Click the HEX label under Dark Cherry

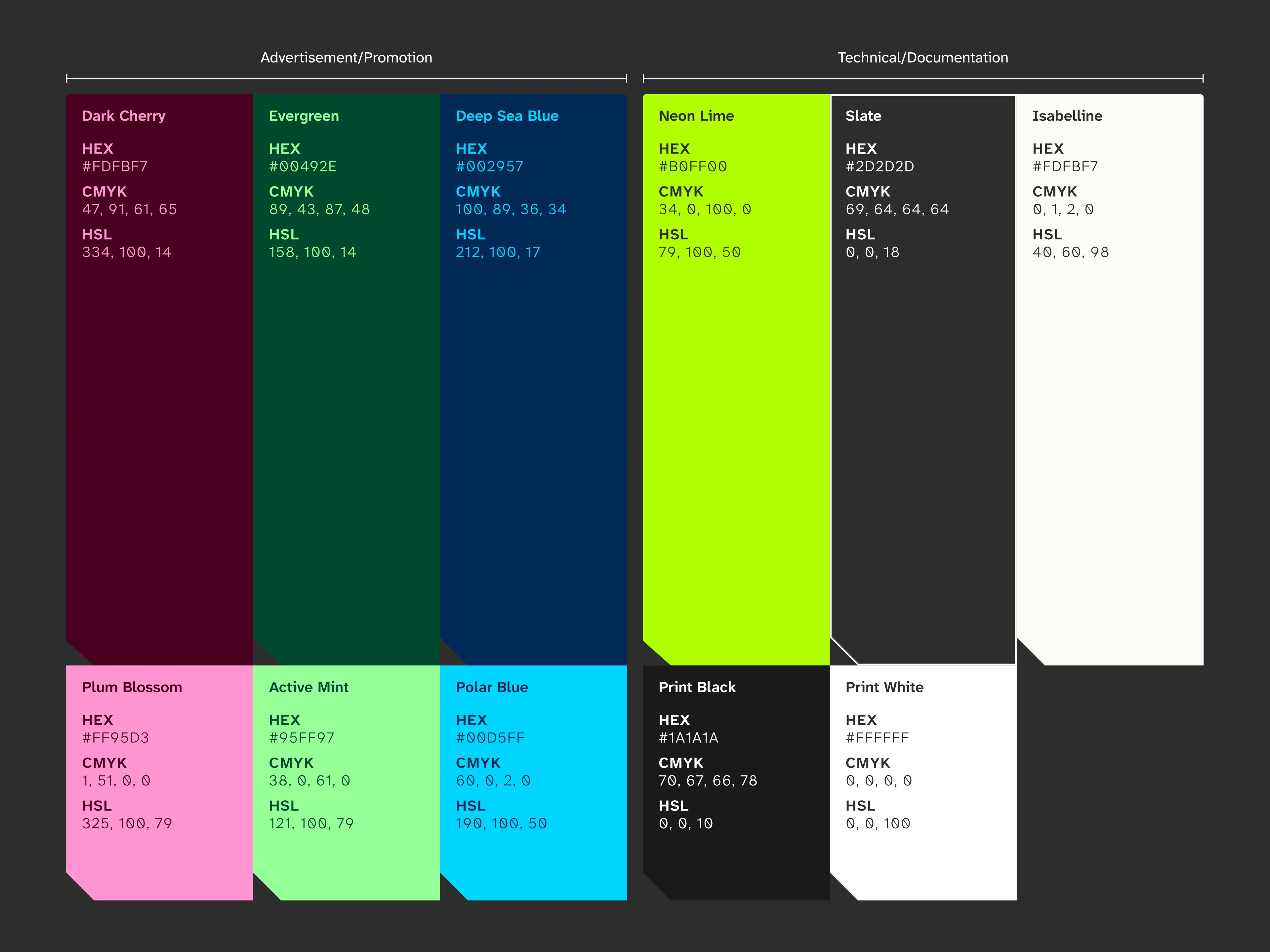click(x=98, y=149)
